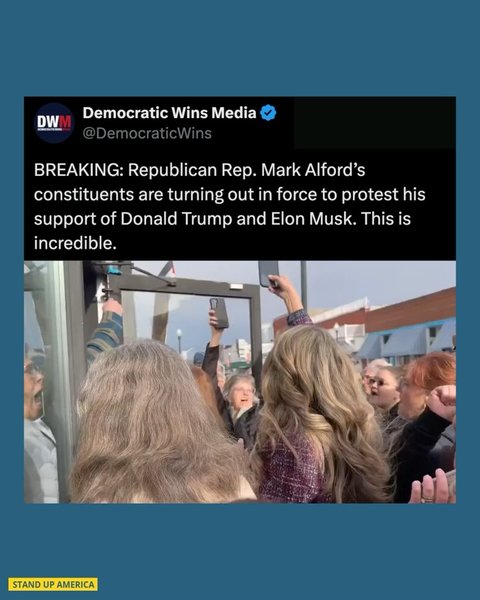Click the blue verified checkmark badge
The width and height of the screenshot is (480, 600).
(x=268, y=113)
